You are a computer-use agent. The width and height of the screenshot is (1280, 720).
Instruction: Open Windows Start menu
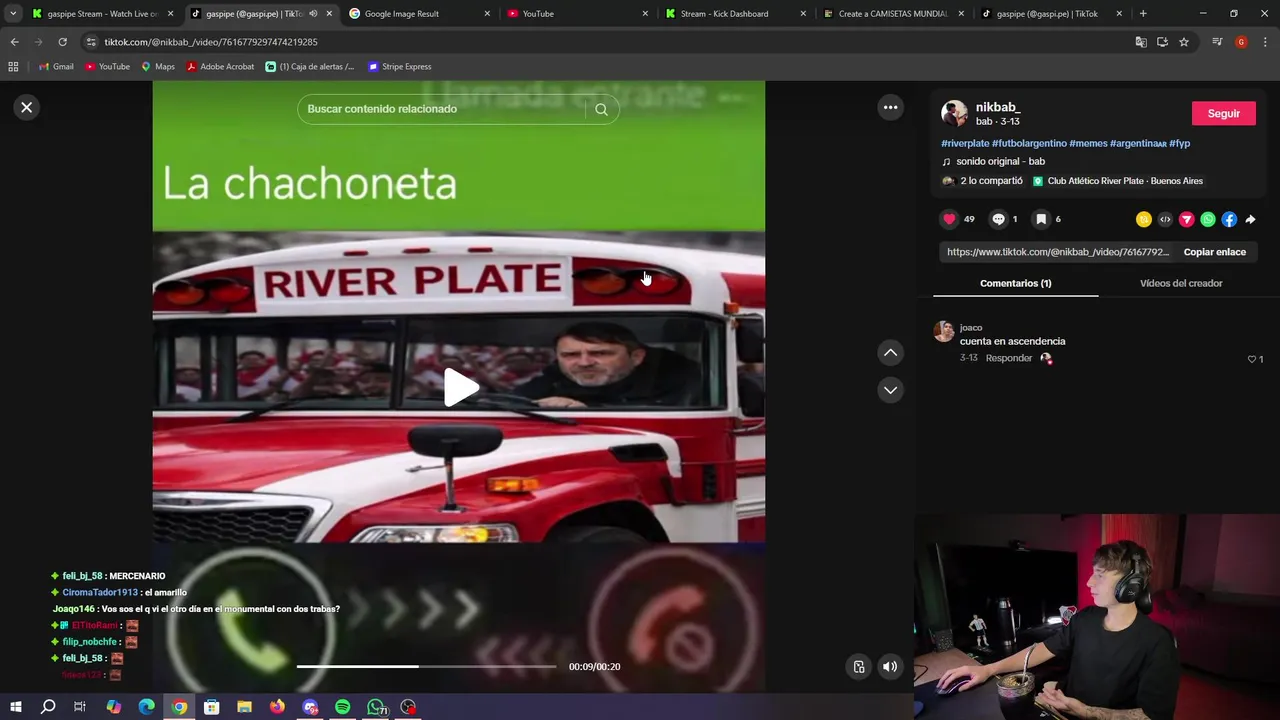[x=16, y=707]
